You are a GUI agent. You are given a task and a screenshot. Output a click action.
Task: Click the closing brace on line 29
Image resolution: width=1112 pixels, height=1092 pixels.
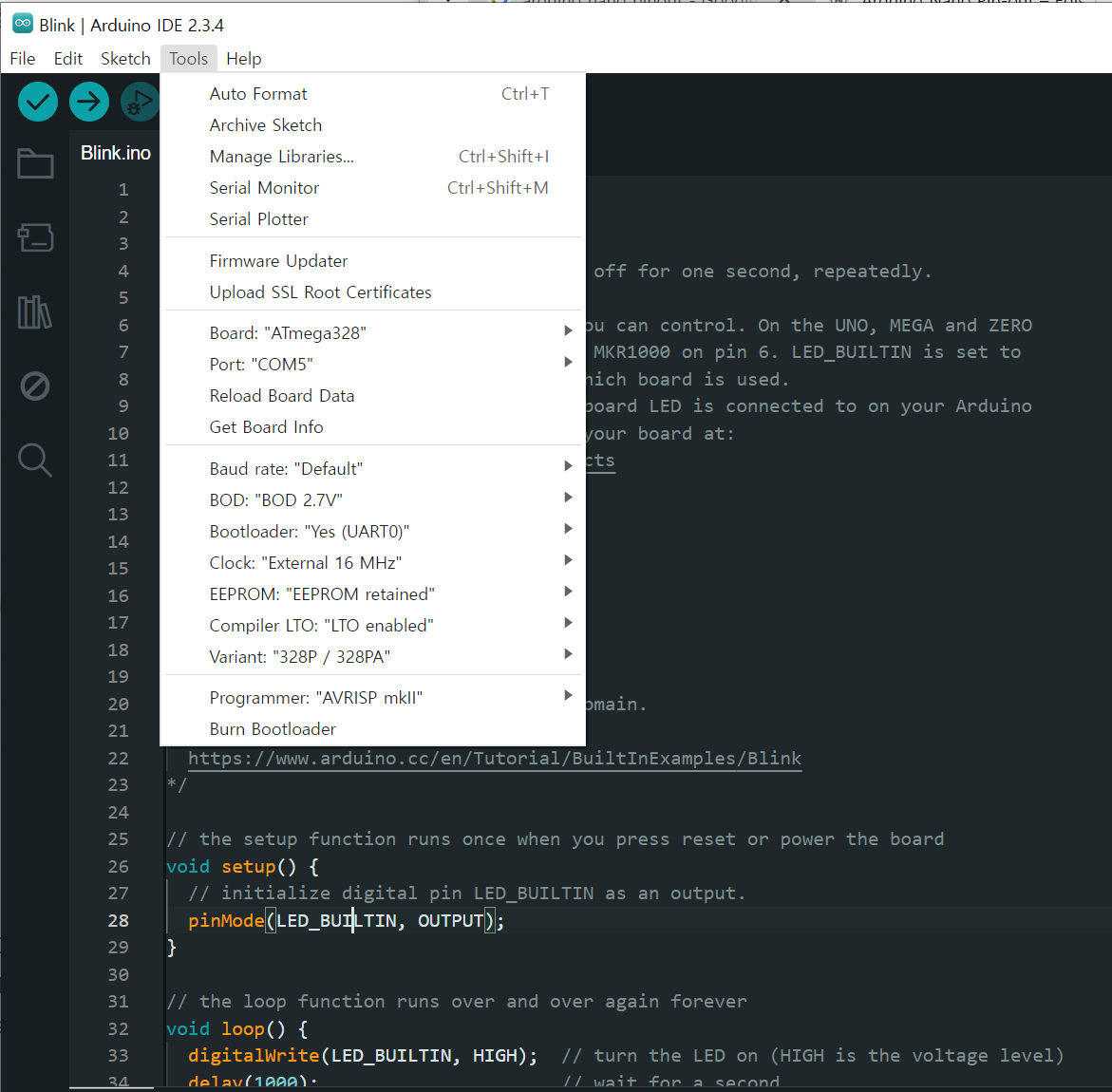point(171,948)
